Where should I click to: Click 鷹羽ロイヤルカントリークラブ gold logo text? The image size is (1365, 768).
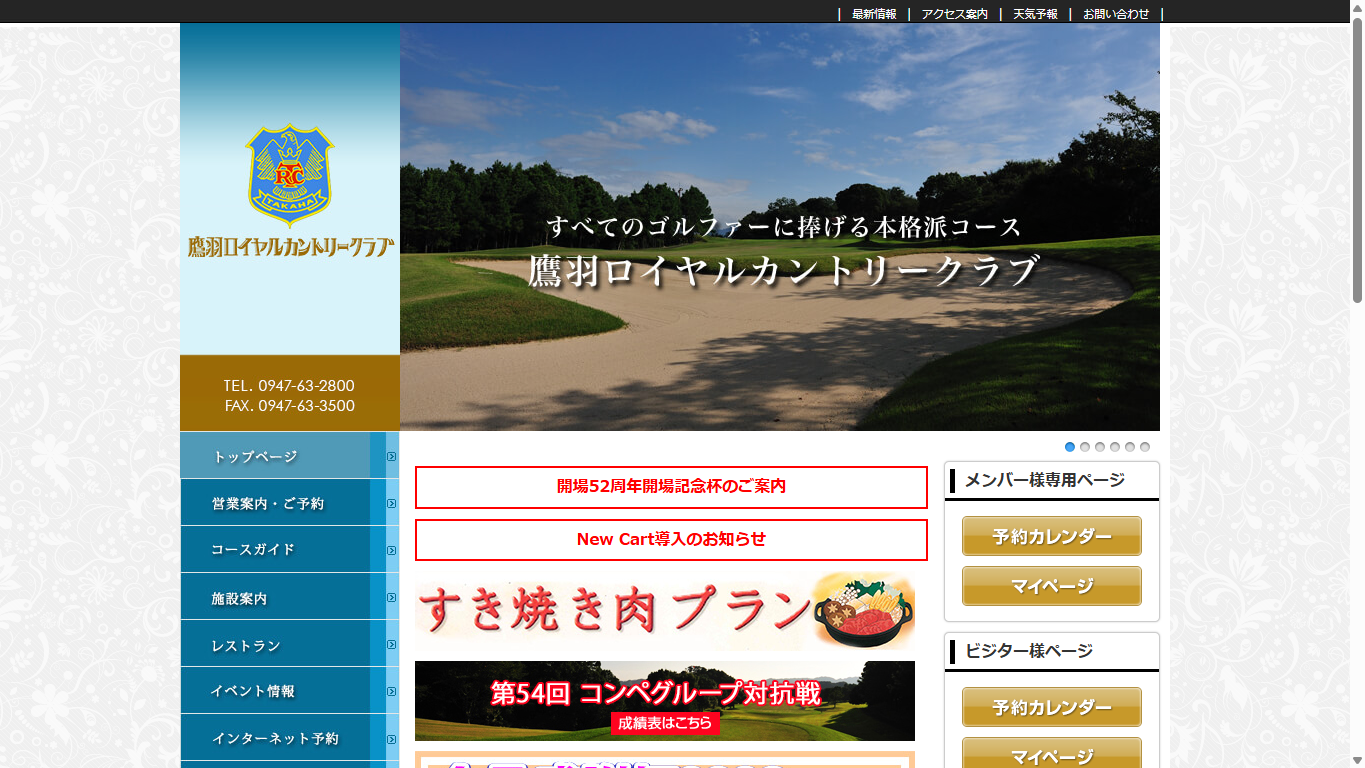(290, 248)
